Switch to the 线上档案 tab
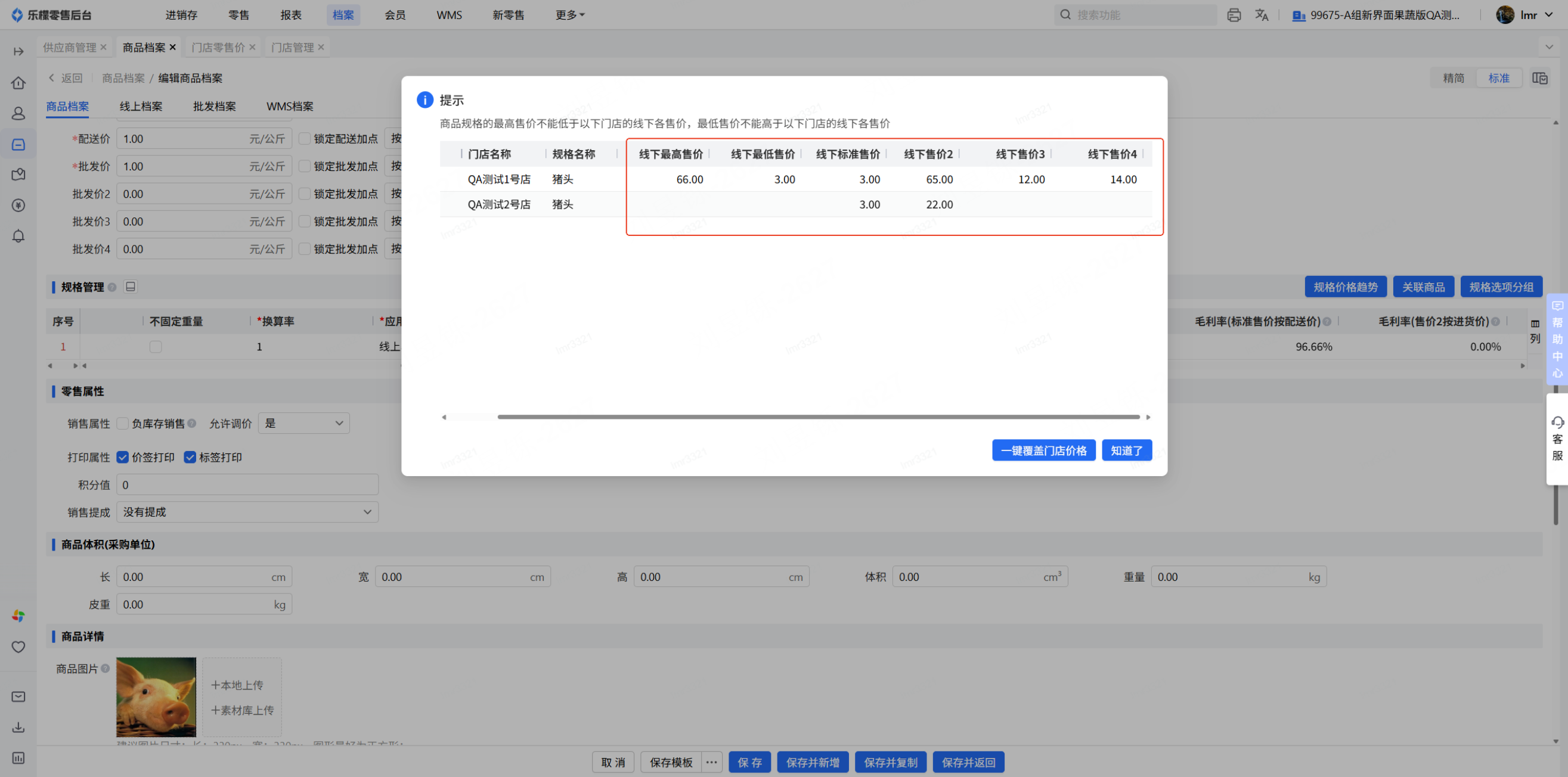The width and height of the screenshot is (1568, 777). coord(141,107)
